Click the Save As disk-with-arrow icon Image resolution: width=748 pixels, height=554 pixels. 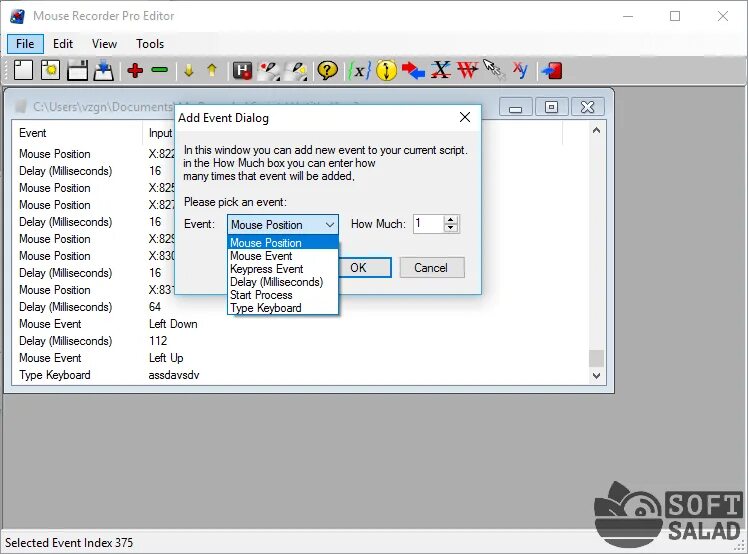point(104,71)
